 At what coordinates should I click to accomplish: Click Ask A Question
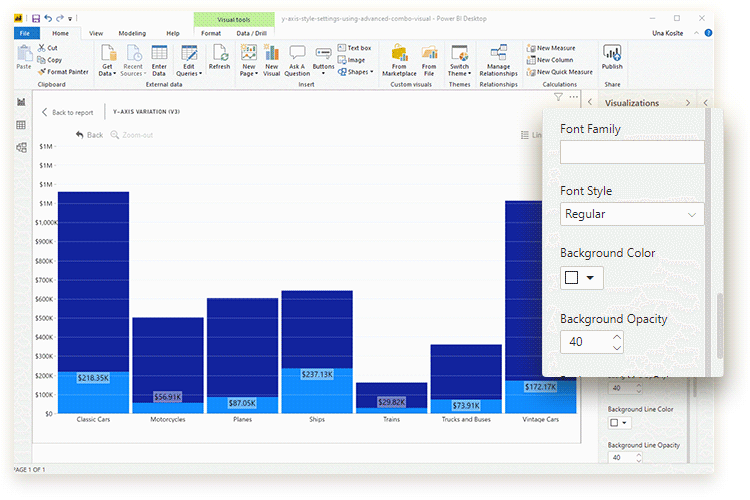297,60
